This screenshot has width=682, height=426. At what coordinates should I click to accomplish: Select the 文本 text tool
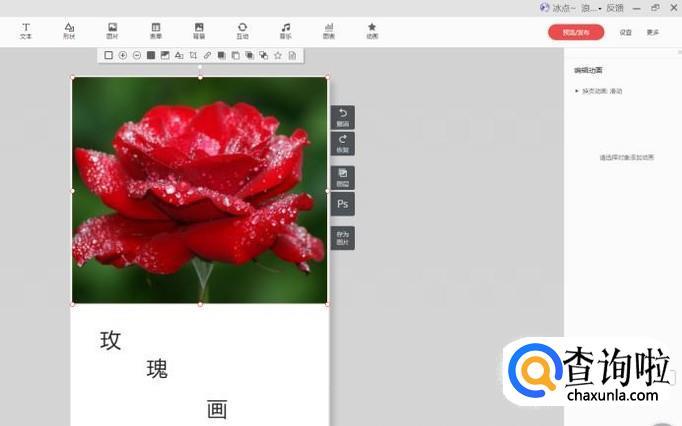pyautogui.click(x=26, y=31)
